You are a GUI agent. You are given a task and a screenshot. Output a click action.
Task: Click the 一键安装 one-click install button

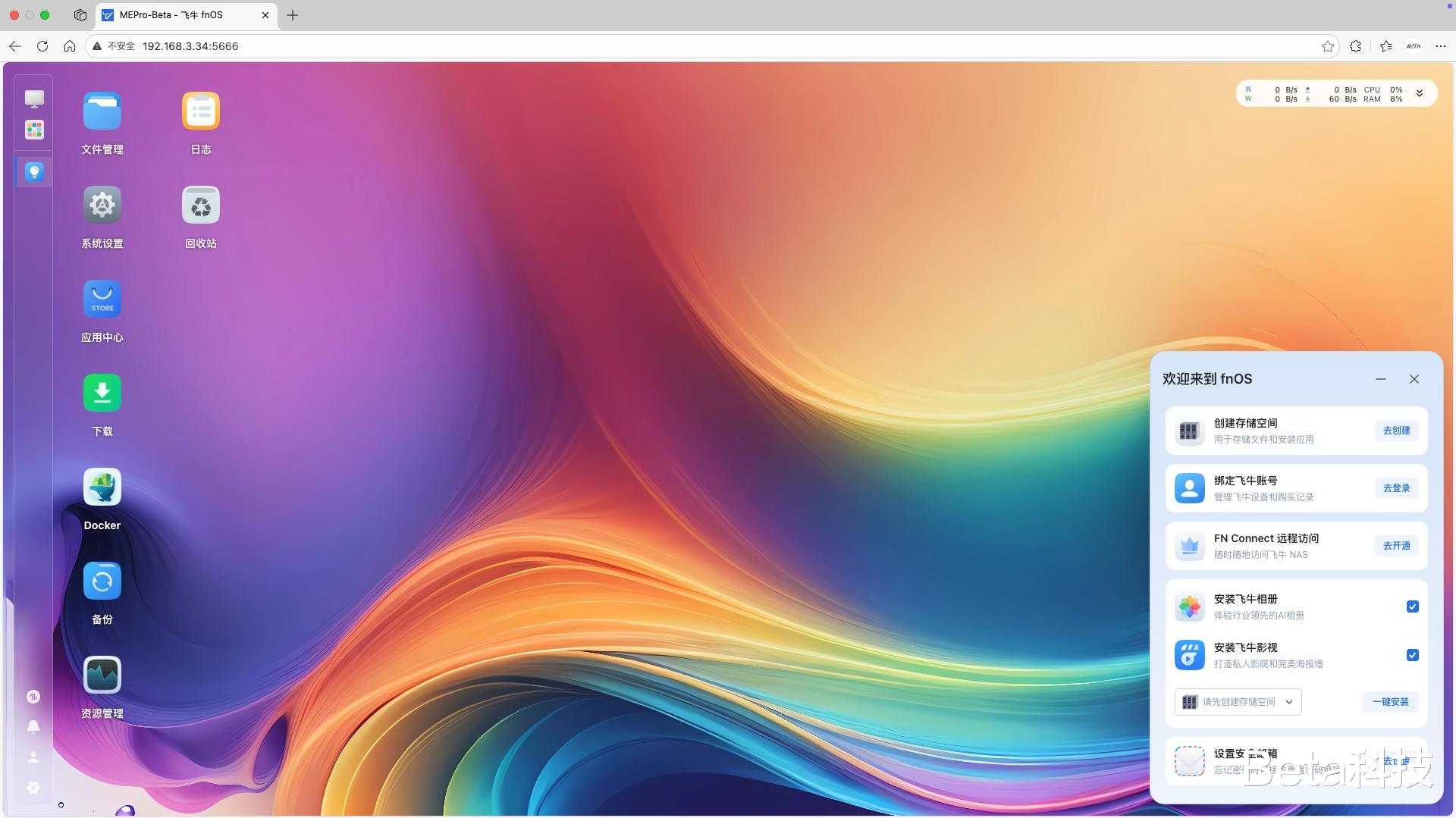point(1391,702)
